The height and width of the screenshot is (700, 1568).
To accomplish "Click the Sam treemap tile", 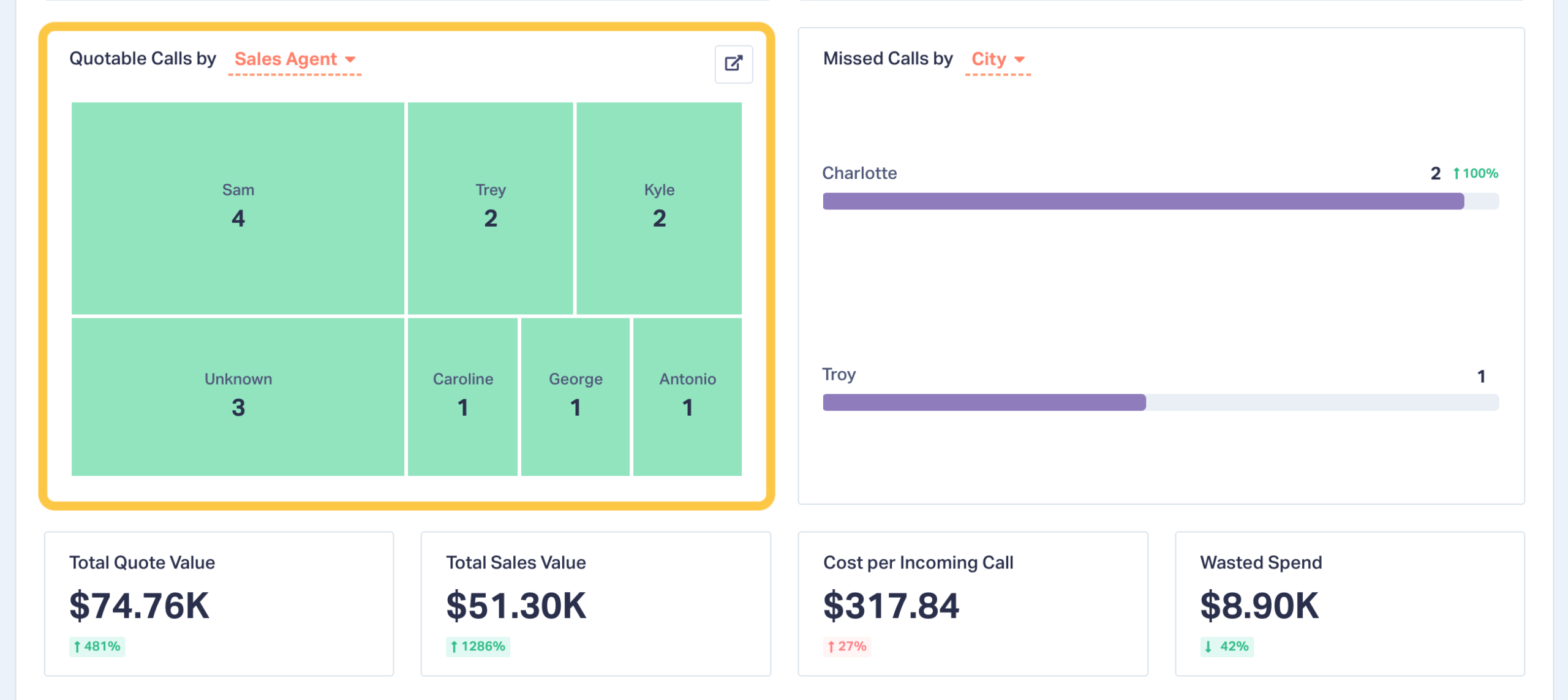I will pos(238,208).
